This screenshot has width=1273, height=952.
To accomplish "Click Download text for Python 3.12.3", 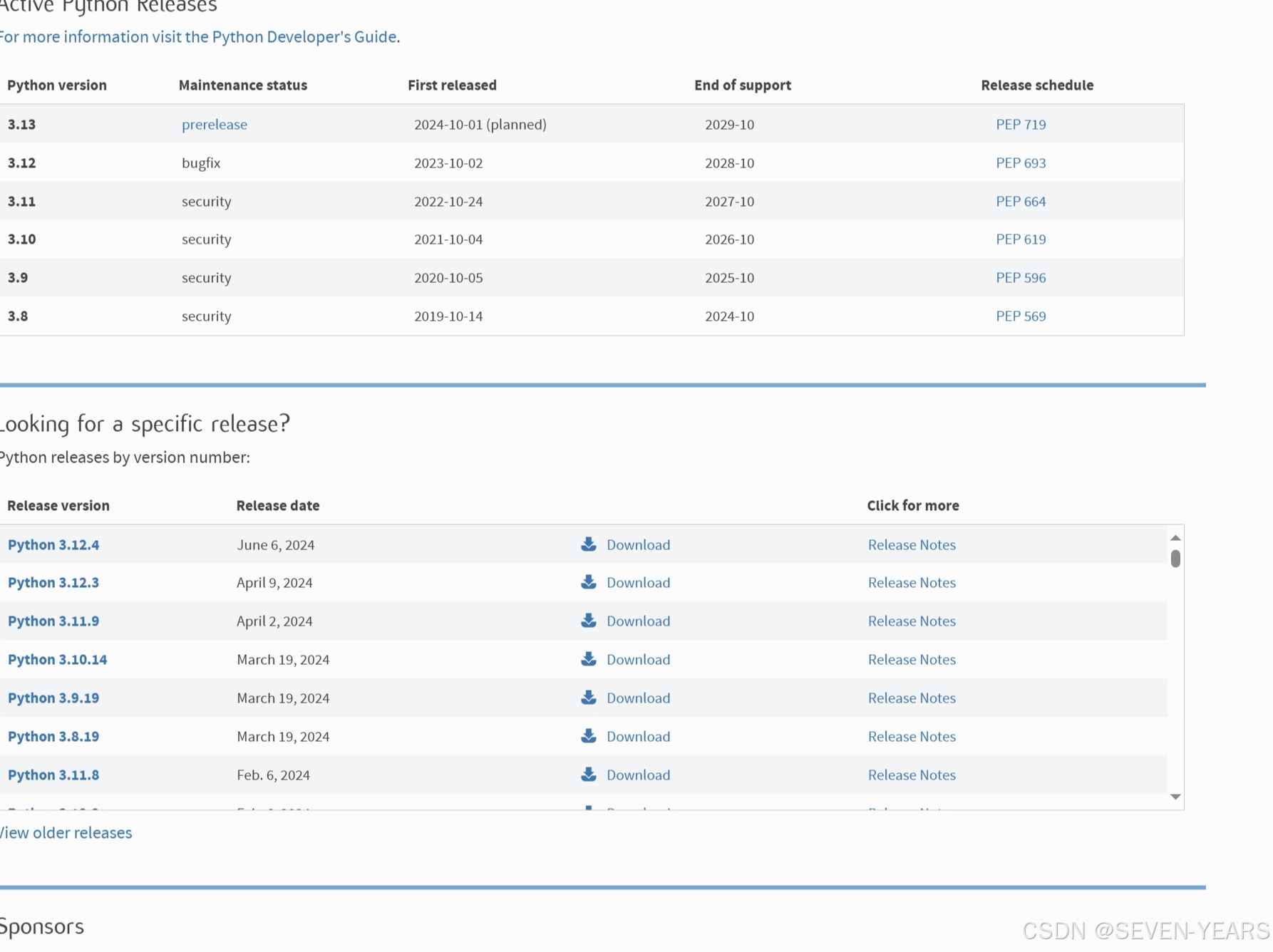I will pyautogui.click(x=639, y=582).
